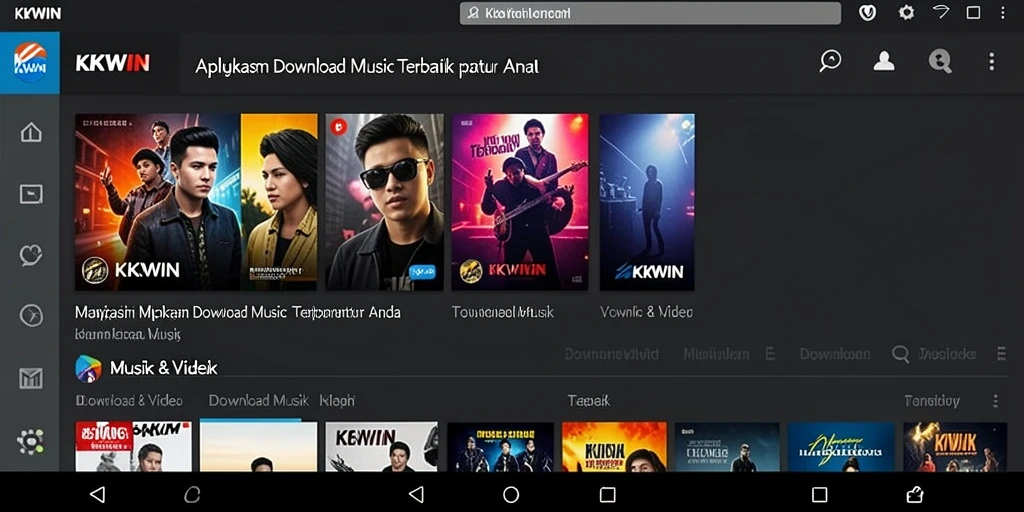Tap the Android home circle button
1024x512 pixels.
[511, 494]
